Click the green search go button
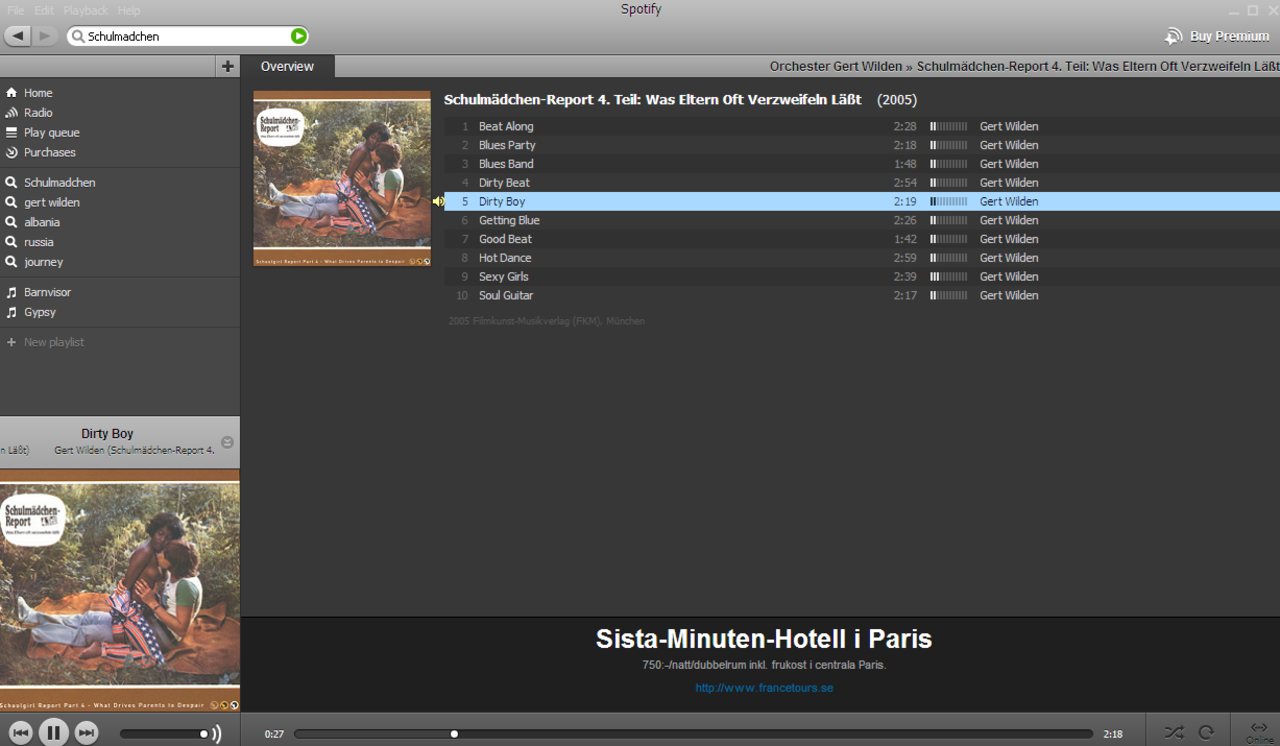 298,36
